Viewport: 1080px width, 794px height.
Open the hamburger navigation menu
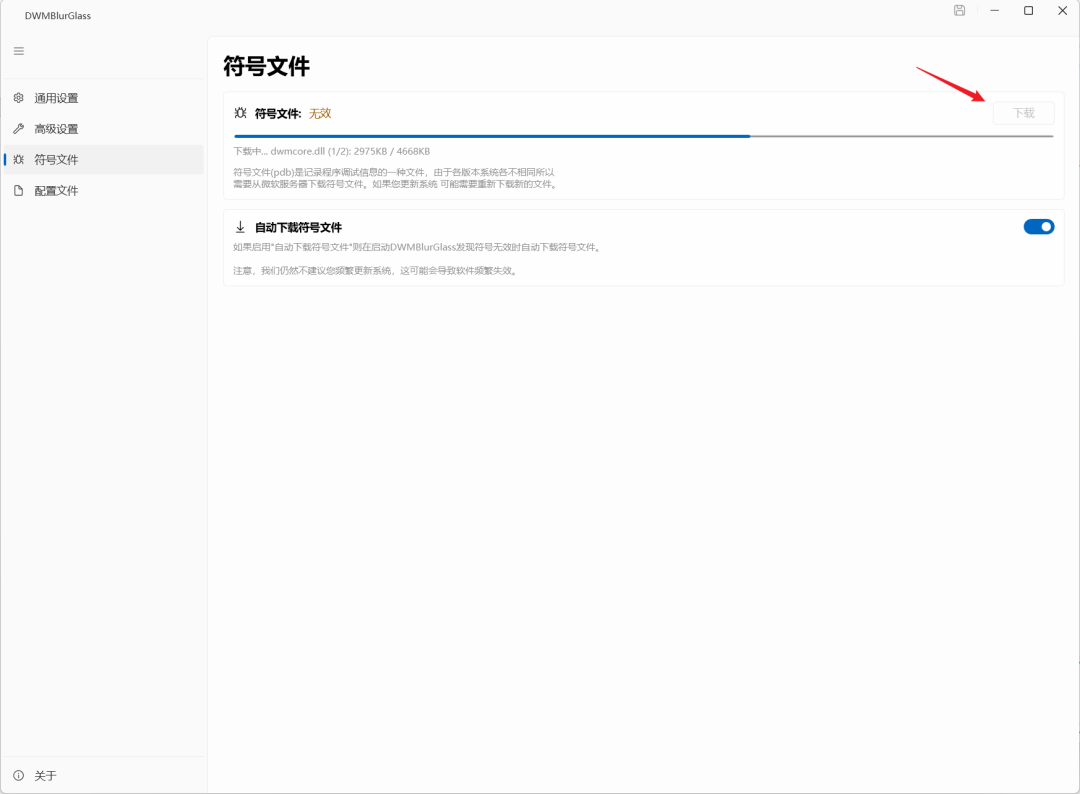point(18,50)
